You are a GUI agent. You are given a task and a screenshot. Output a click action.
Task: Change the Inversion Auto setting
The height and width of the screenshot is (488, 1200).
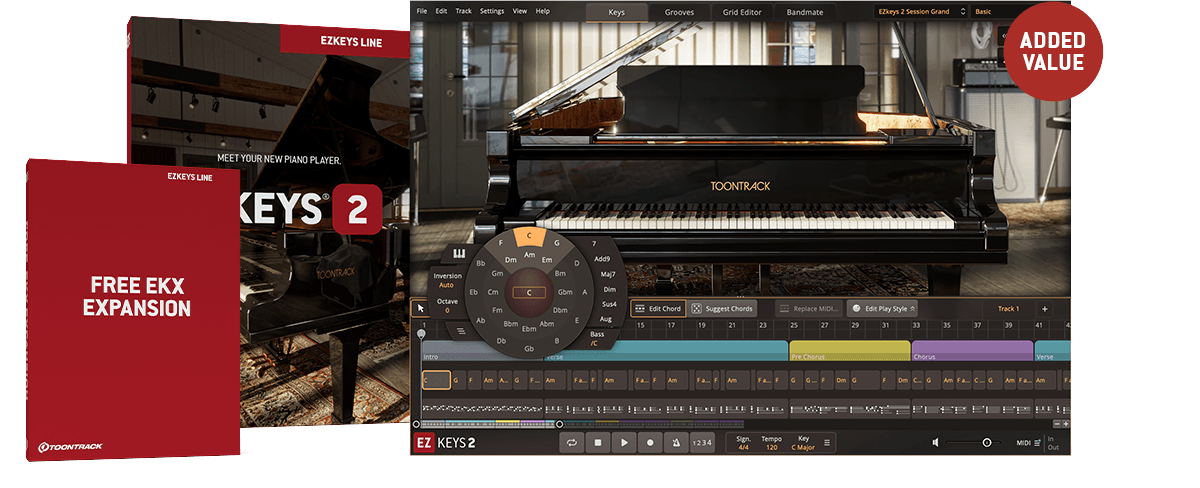click(447, 280)
